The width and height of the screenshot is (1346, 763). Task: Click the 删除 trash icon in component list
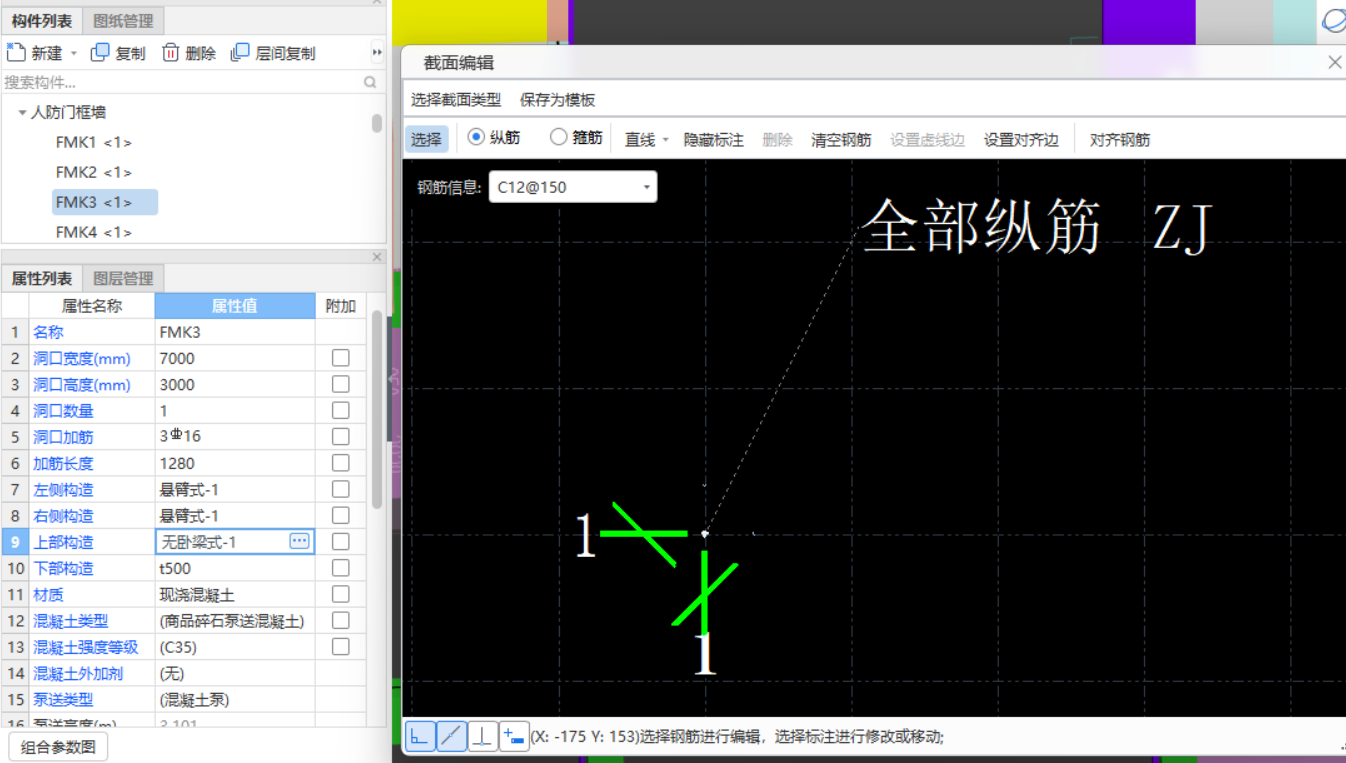tap(171, 53)
